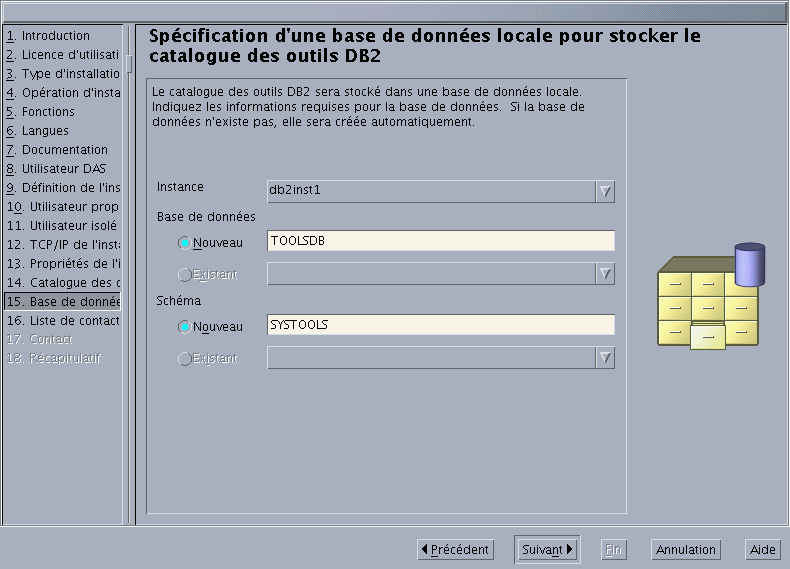Click the file cabinet database illustration

tap(711, 296)
